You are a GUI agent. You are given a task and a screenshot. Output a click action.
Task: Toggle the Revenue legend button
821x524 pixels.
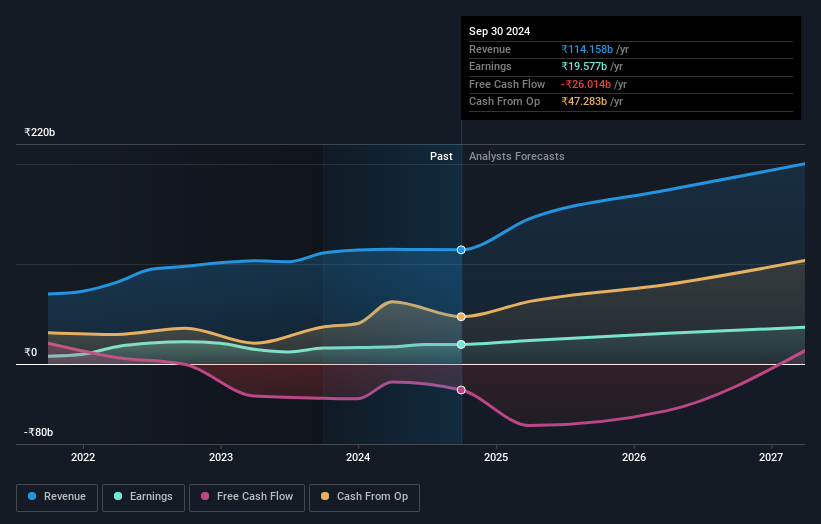57,497
